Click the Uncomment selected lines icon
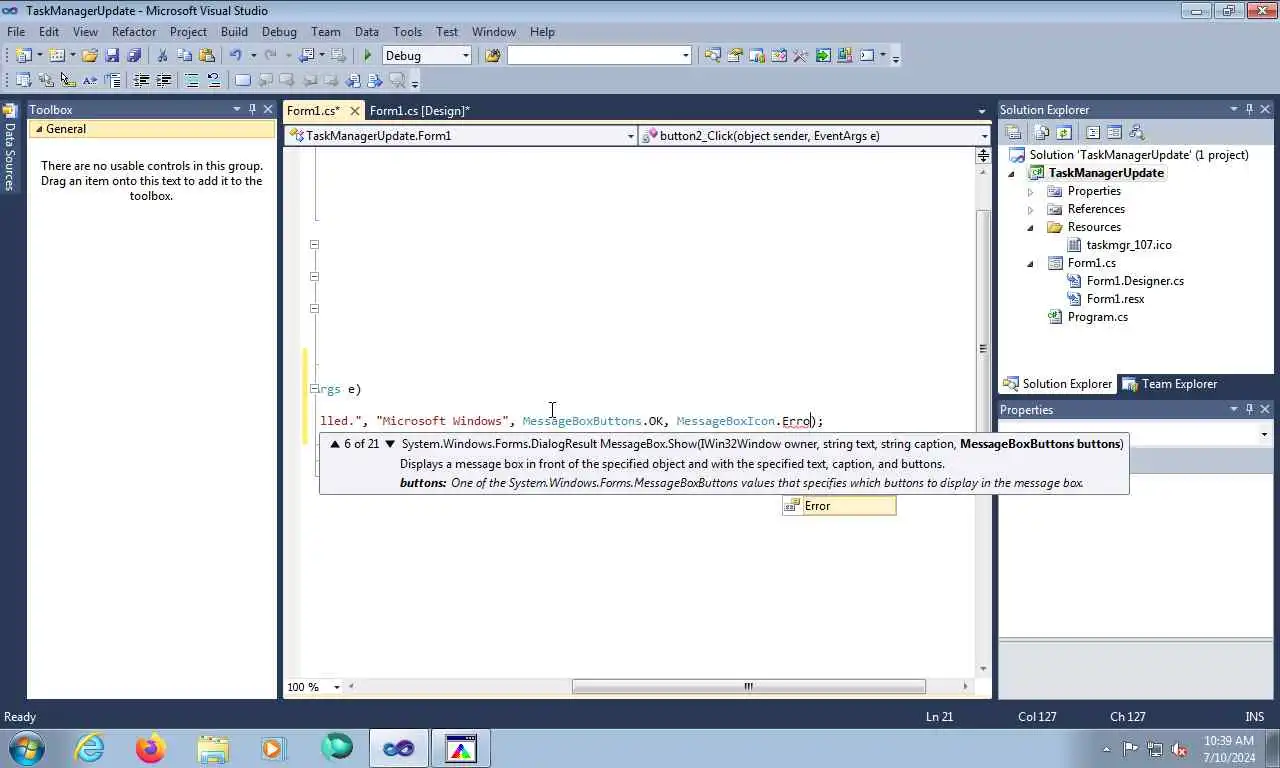Viewport: 1280px width, 768px height. (213, 81)
